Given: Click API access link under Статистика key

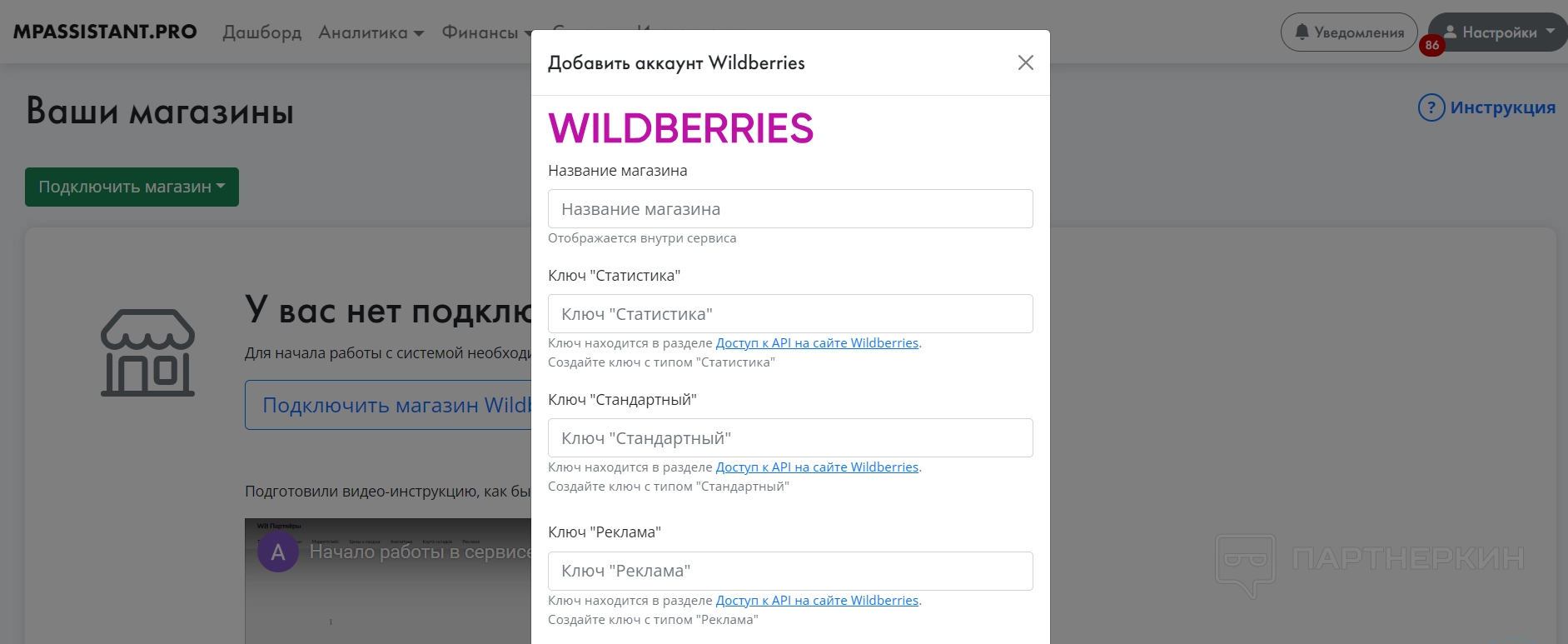Looking at the screenshot, I should click(816, 343).
